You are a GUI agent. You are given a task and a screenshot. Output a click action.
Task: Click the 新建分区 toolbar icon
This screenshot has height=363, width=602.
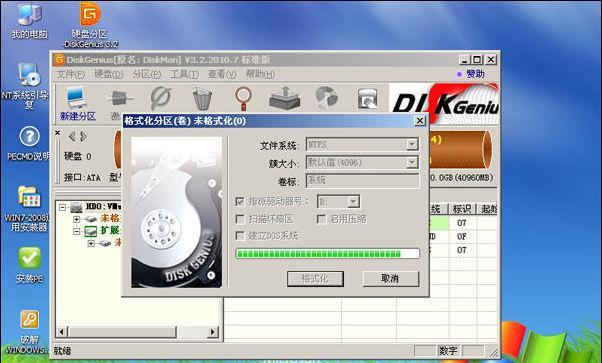click(x=78, y=103)
